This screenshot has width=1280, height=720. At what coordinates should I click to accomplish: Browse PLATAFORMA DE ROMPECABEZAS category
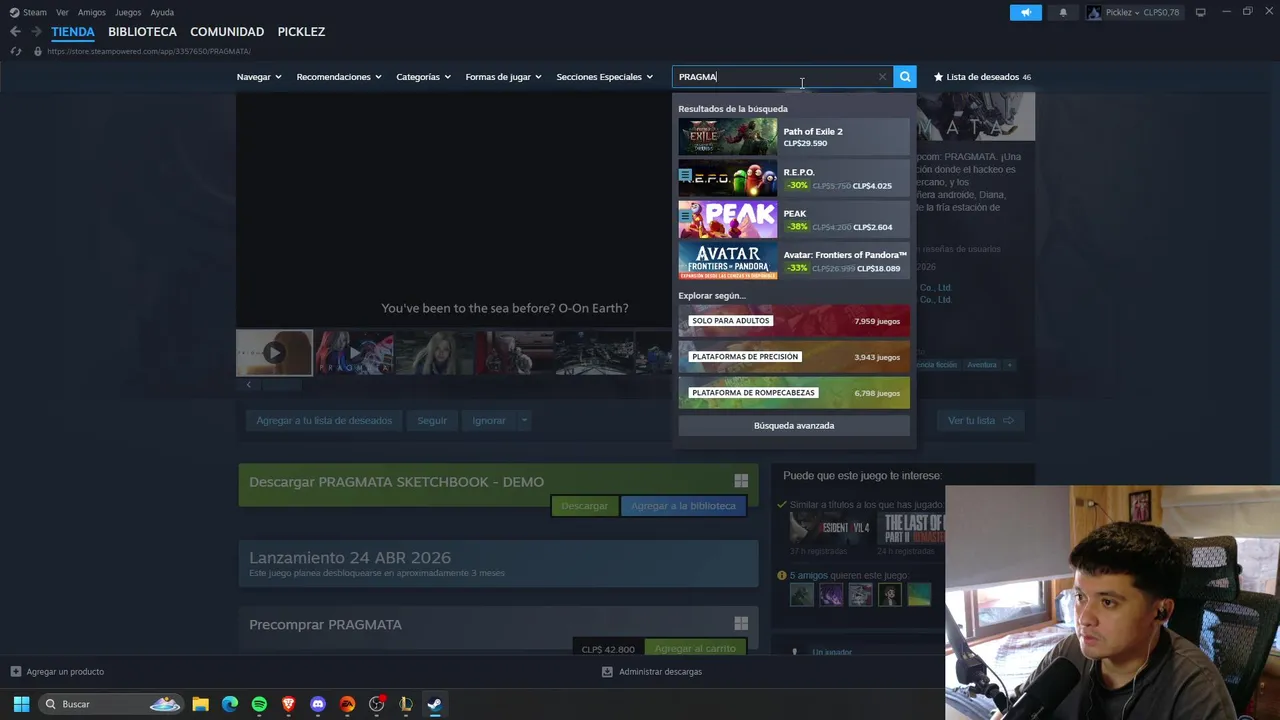[794, 393]
